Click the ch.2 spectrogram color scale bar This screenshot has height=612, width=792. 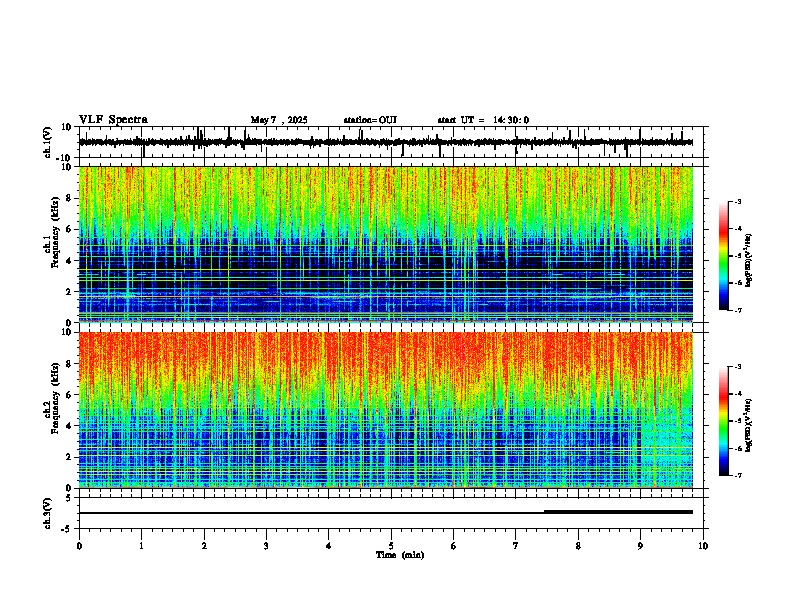pos(724,421)
